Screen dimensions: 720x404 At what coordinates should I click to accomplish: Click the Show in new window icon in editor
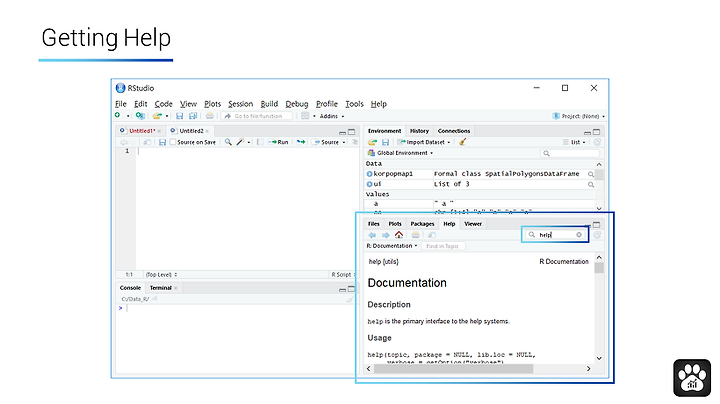pyautogui.click(x=147, y=142)
